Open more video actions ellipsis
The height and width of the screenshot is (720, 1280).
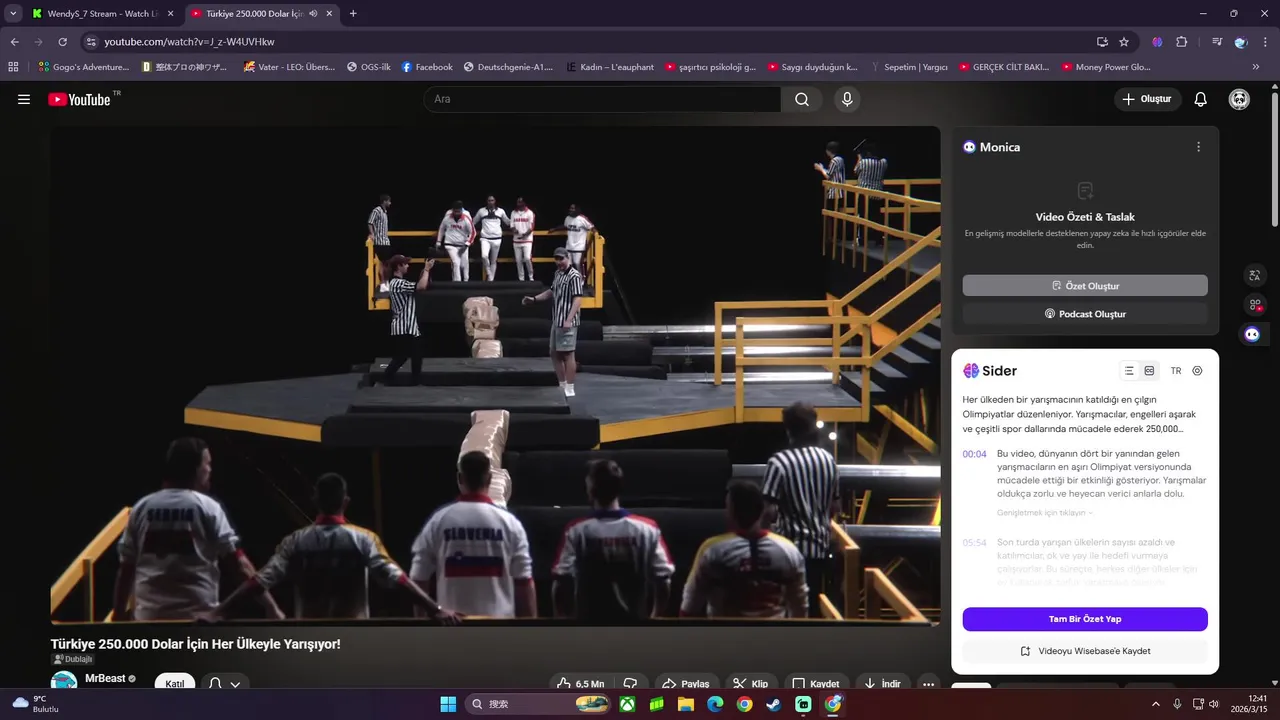pyautogui.click(x=929, y=684)
